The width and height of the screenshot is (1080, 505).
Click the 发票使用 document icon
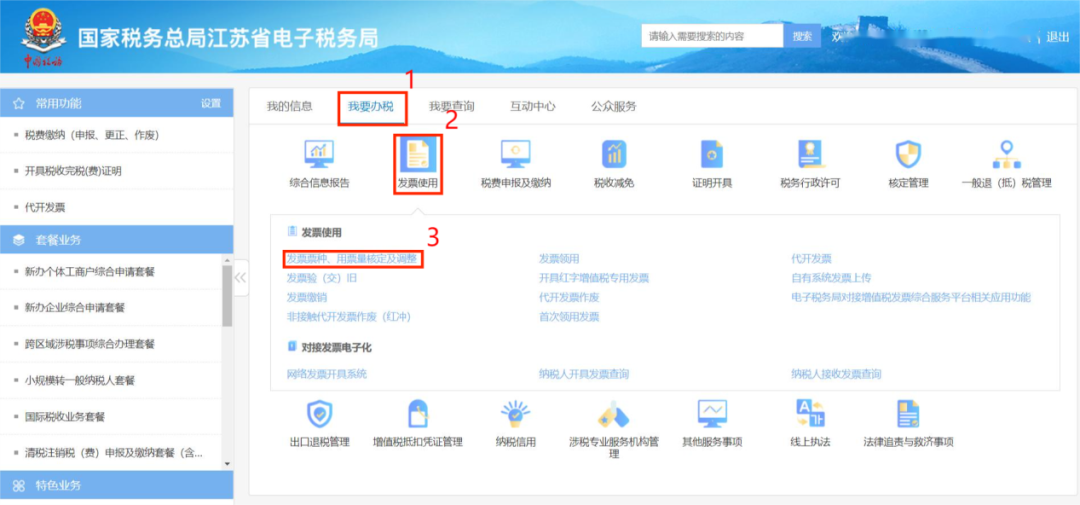tap(418, 154)
